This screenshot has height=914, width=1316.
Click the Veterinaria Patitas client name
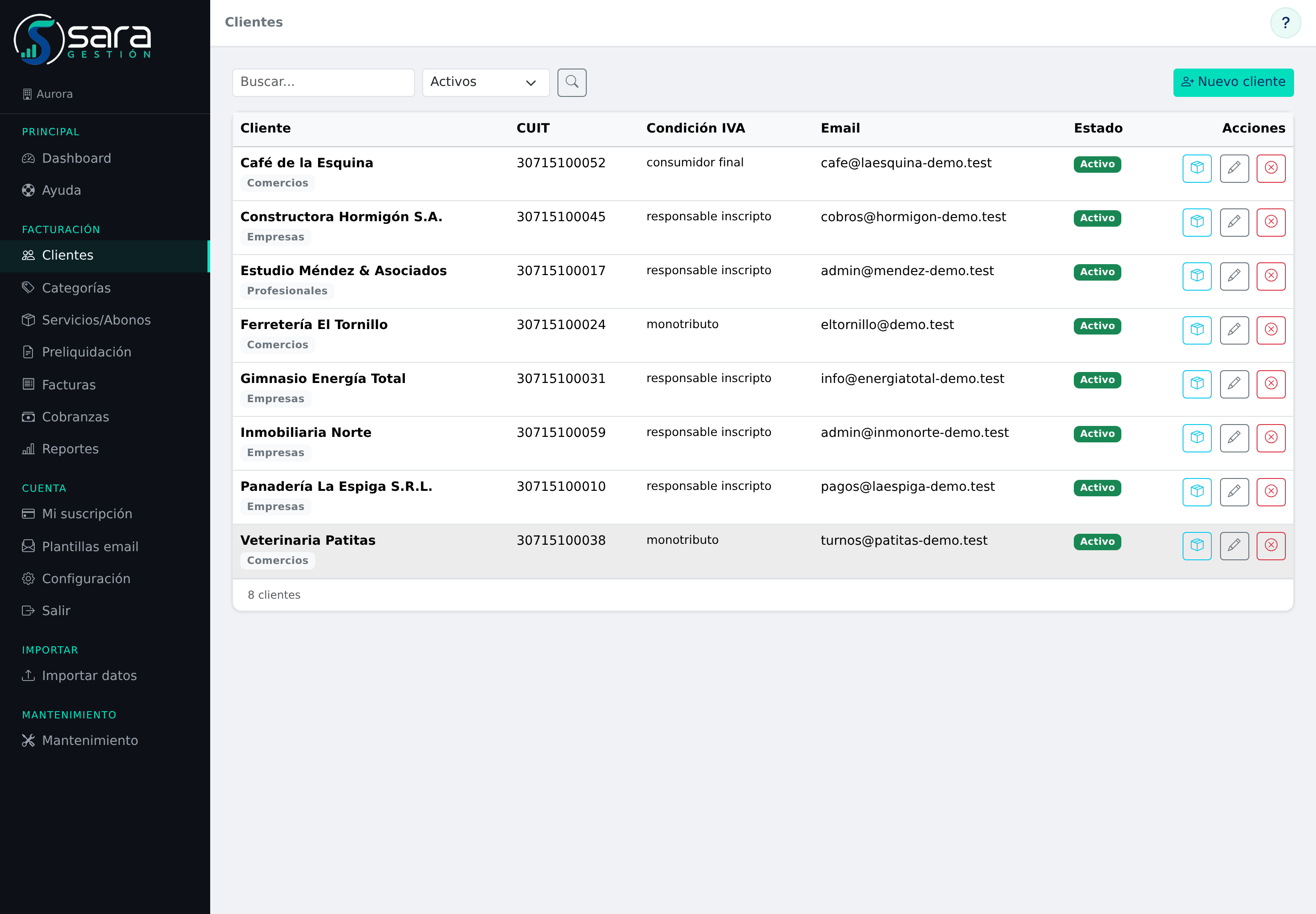tap(308, 540)
